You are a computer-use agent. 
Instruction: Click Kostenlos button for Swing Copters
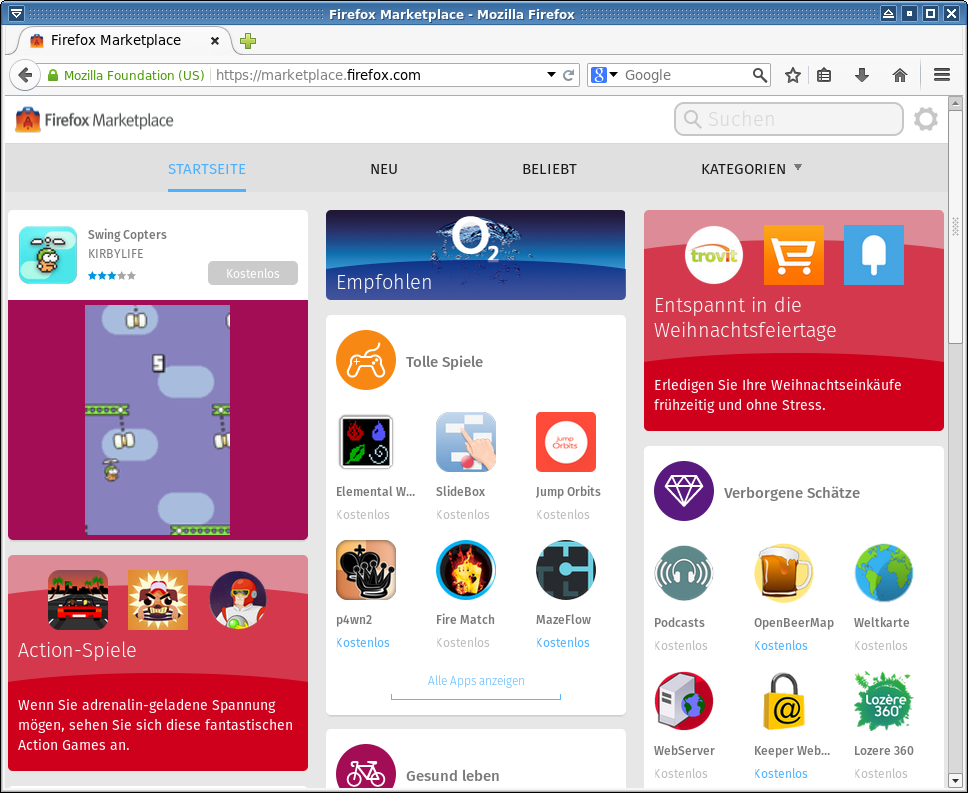253,273
